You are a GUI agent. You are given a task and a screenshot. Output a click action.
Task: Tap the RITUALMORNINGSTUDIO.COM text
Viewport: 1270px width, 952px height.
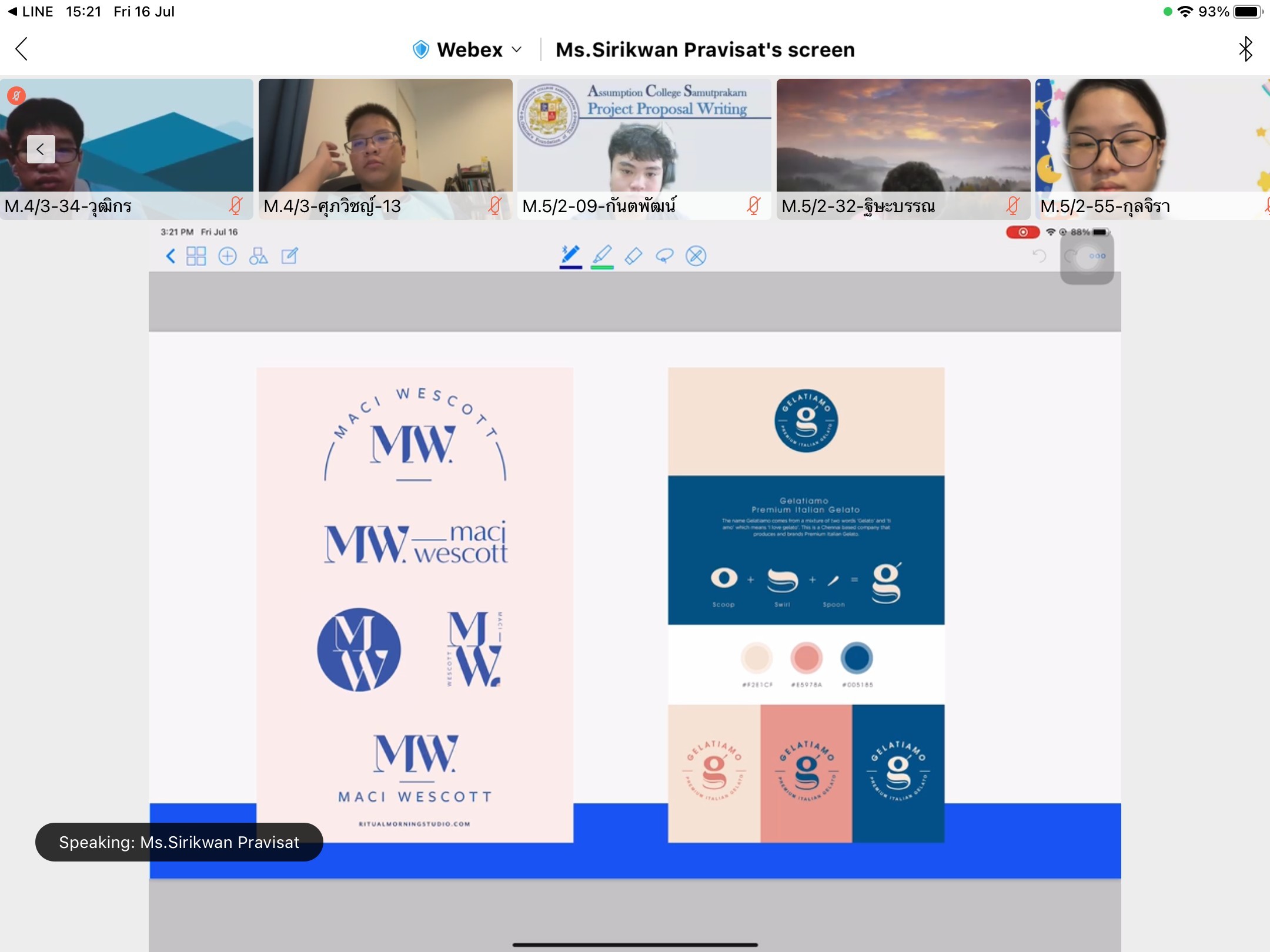tap(415, 824)
